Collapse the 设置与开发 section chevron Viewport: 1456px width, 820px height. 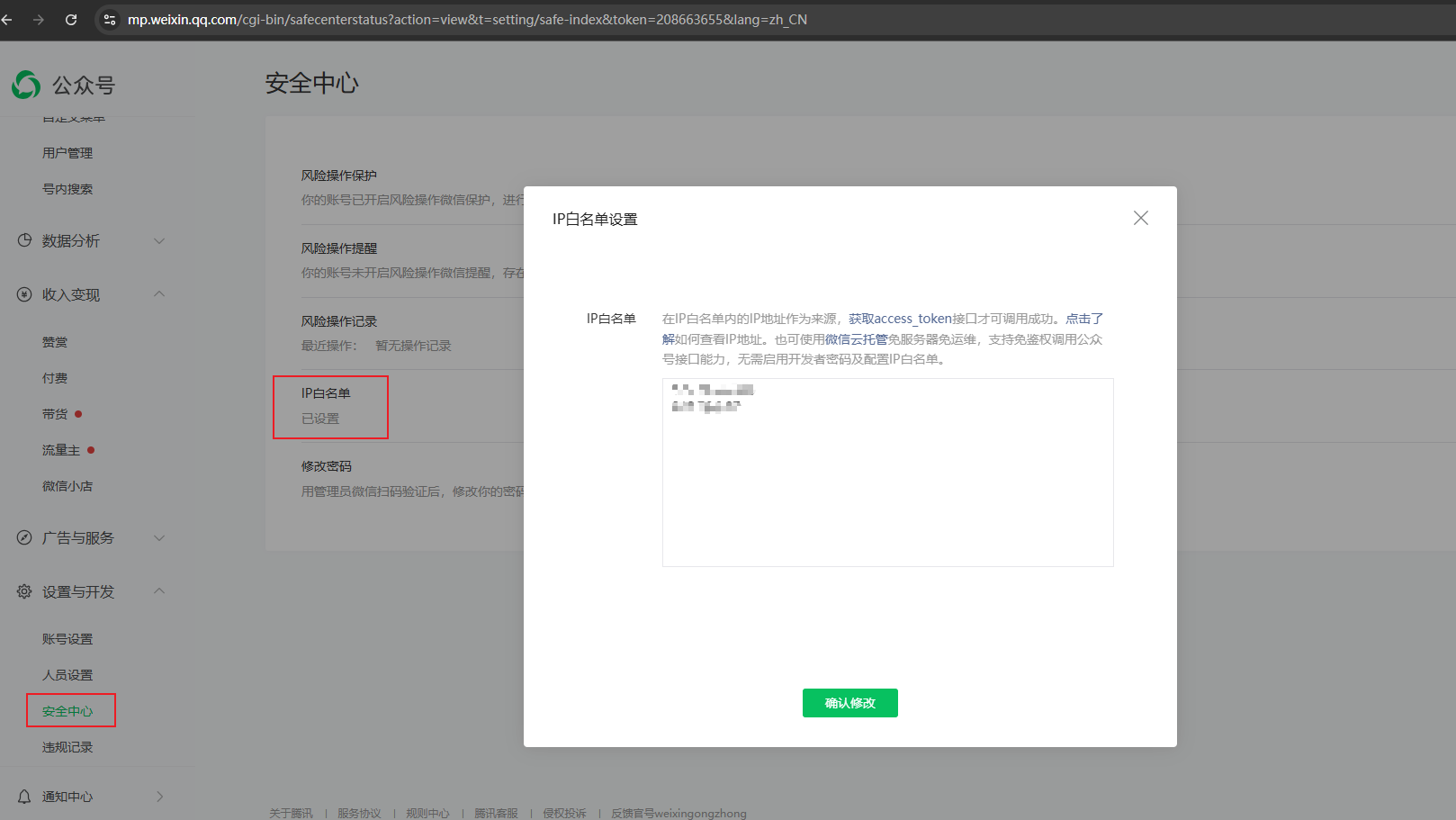pos(159,590)
